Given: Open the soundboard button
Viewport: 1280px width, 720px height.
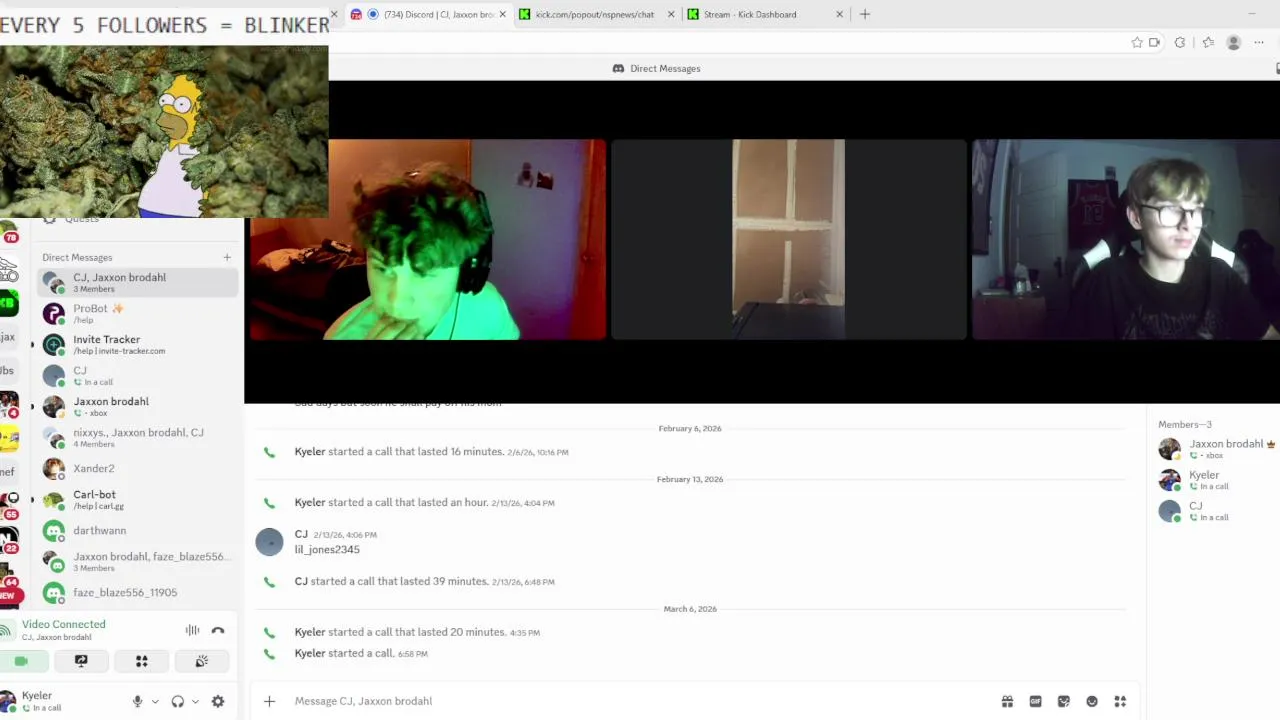Looking at the screenshot, I should (201, 661).
